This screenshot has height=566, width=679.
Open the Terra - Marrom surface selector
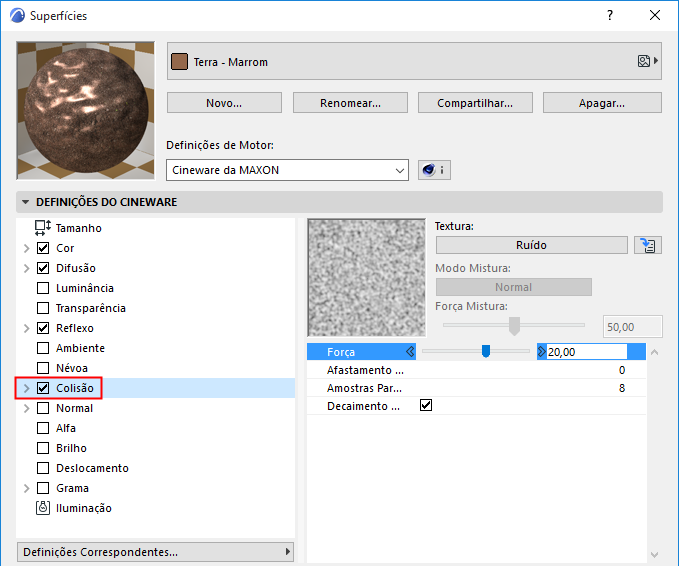coord(414,61)
